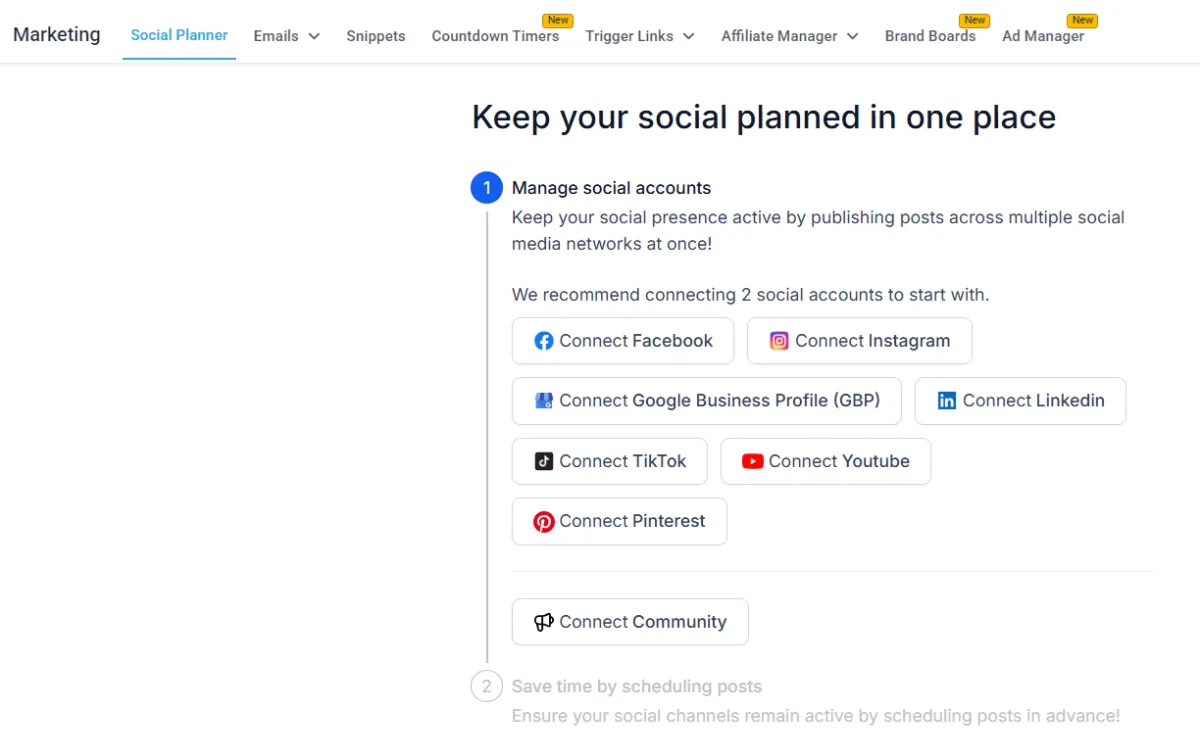Click the Marketing heading

(x=57, y=34)
